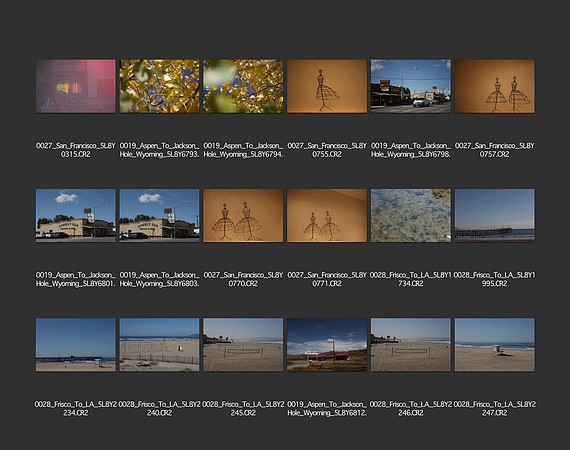Click filename 0027_San_Francisco_SL8Y0771.CR2
The image size is (570, 450).
tap(327, 279)
